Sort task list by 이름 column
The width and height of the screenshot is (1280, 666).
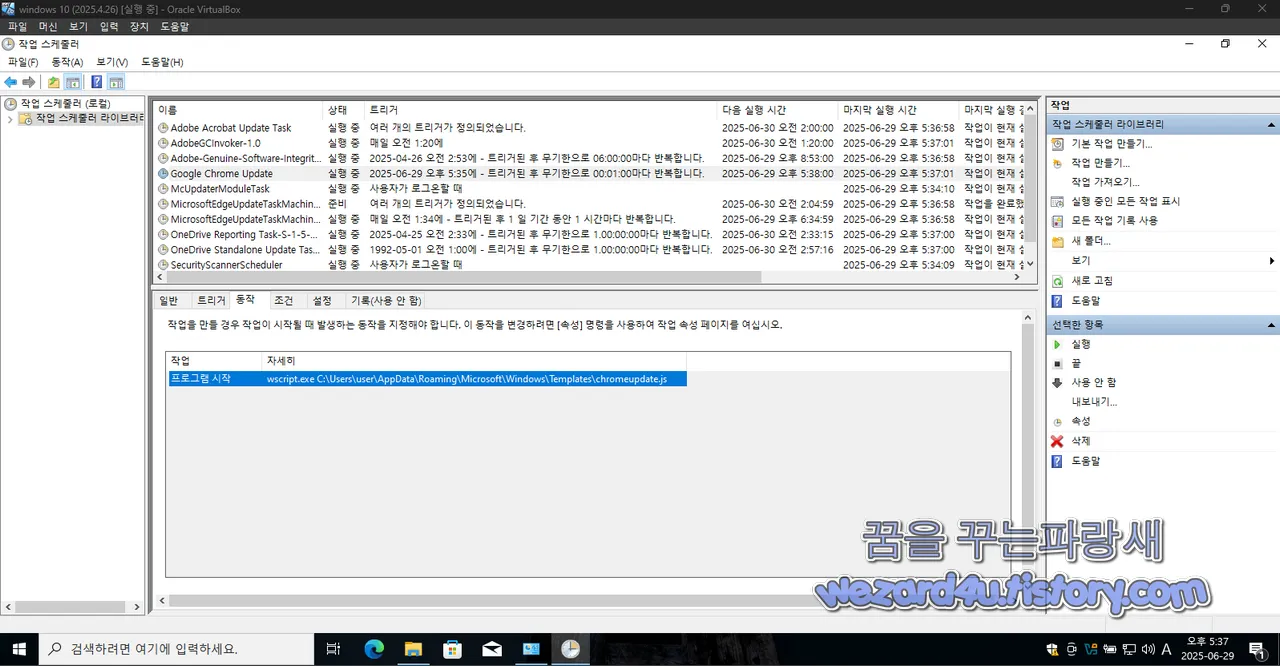pos(238,110)
